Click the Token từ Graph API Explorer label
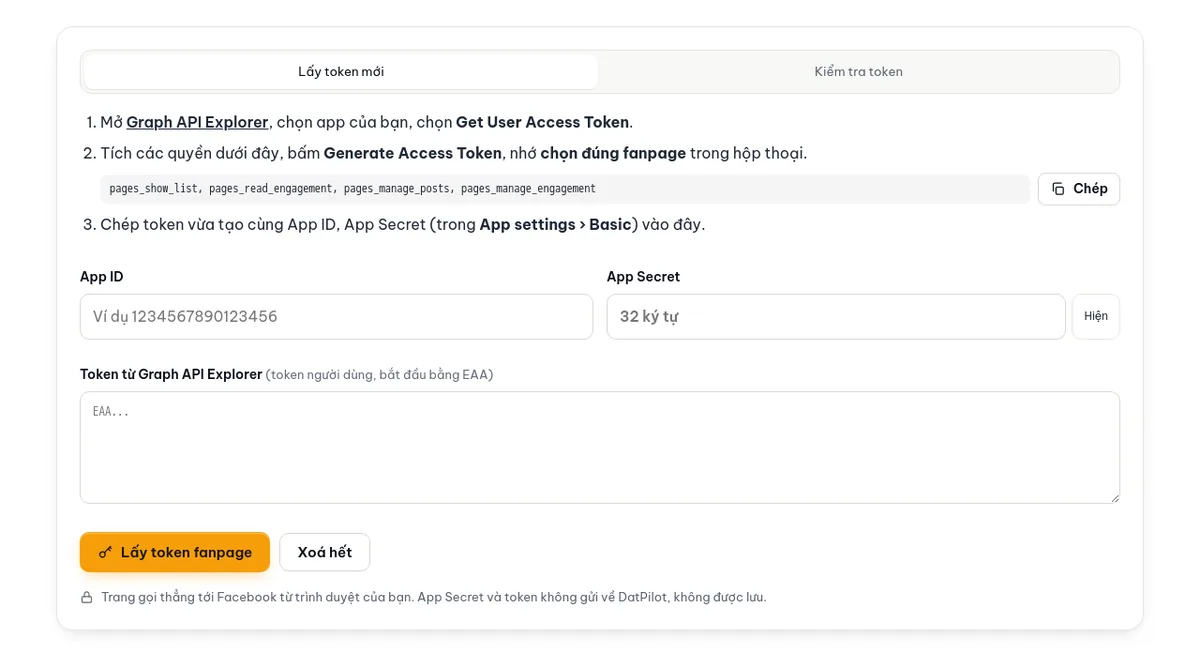Image resolution: width=1200 pixels, height=668 pixels. pyautogui.click(x=171, y=374)
